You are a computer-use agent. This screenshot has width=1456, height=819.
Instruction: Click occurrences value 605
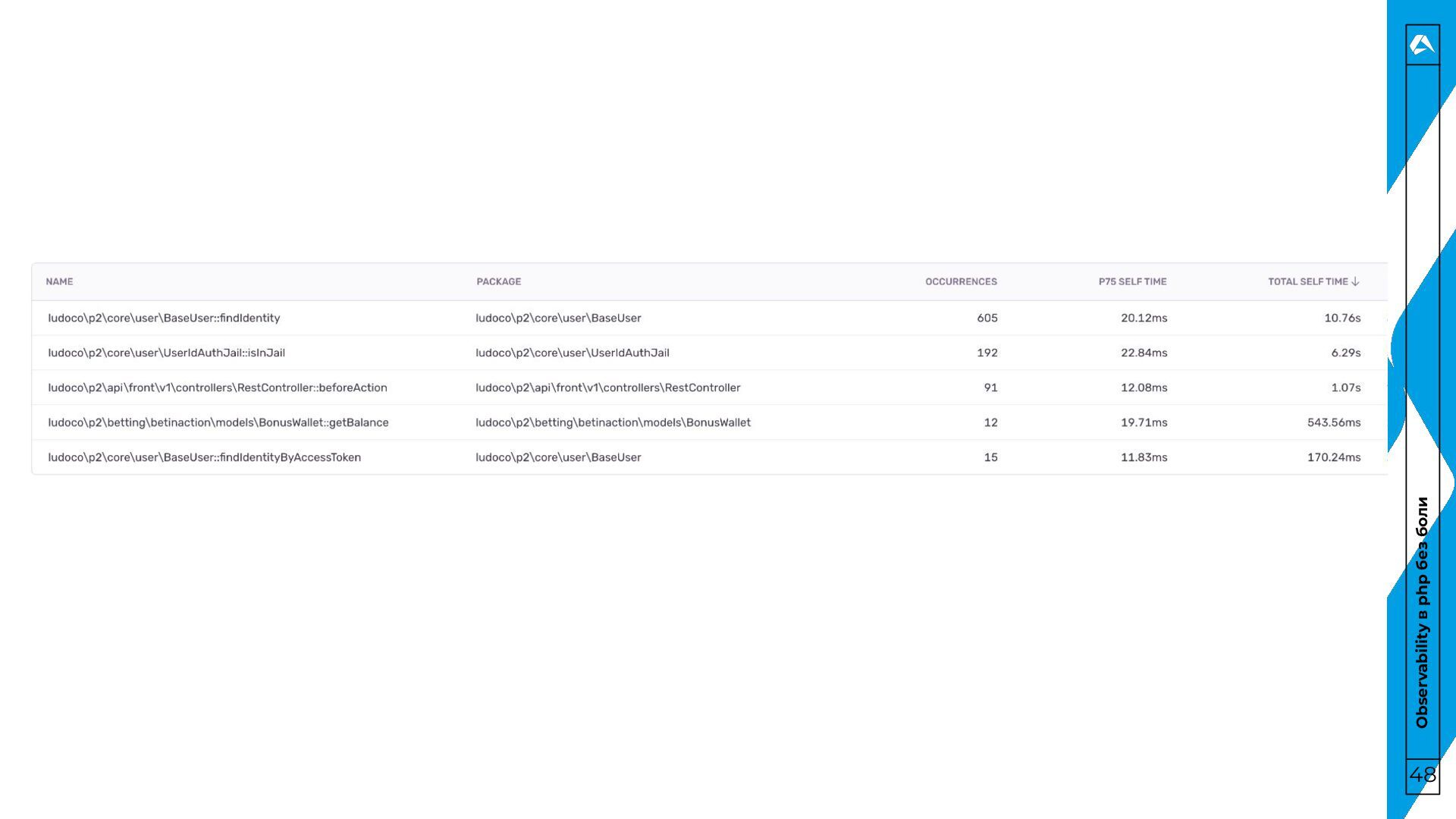click(987, 318)
